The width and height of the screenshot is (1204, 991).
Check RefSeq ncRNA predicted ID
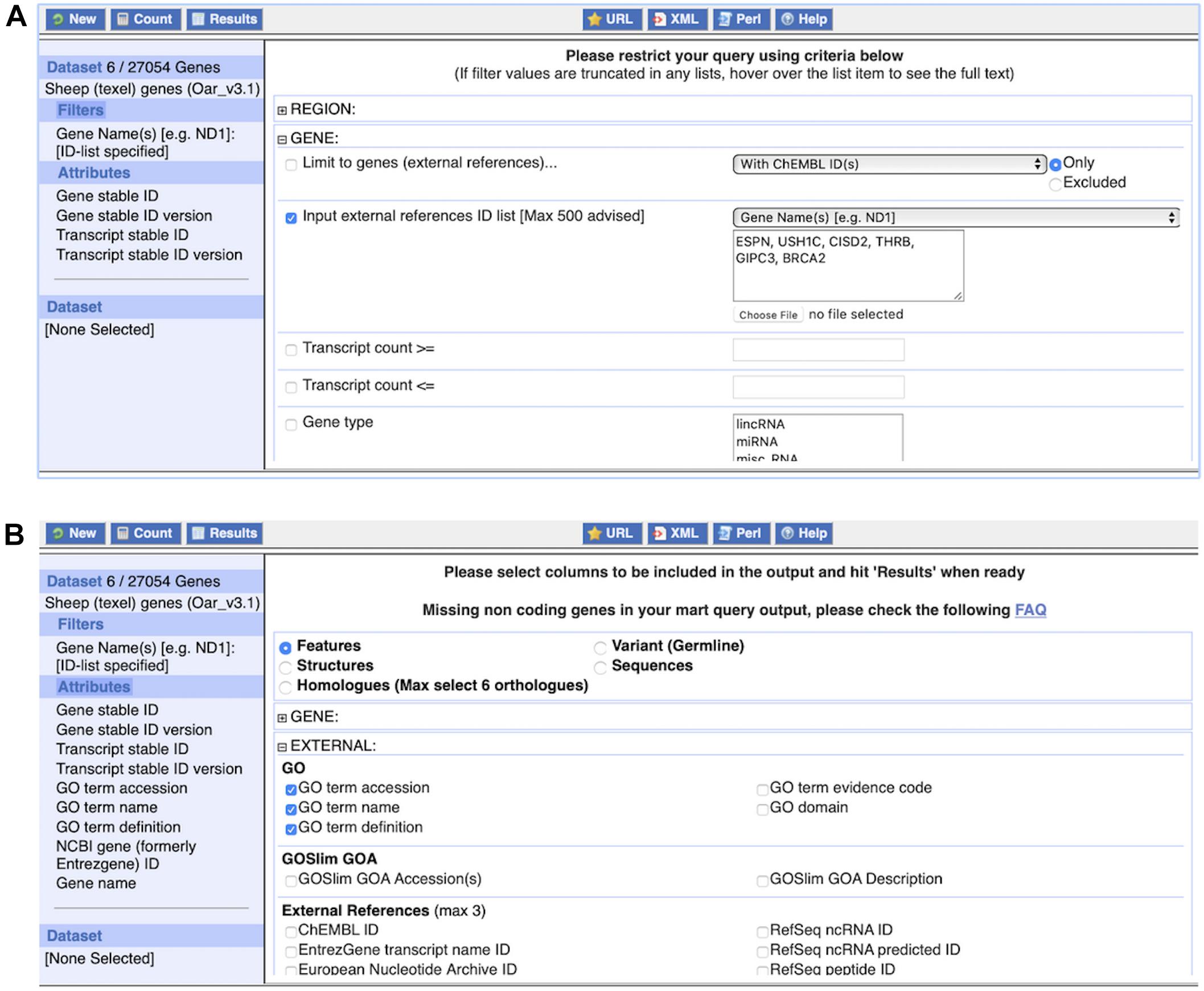coord(763,952)
